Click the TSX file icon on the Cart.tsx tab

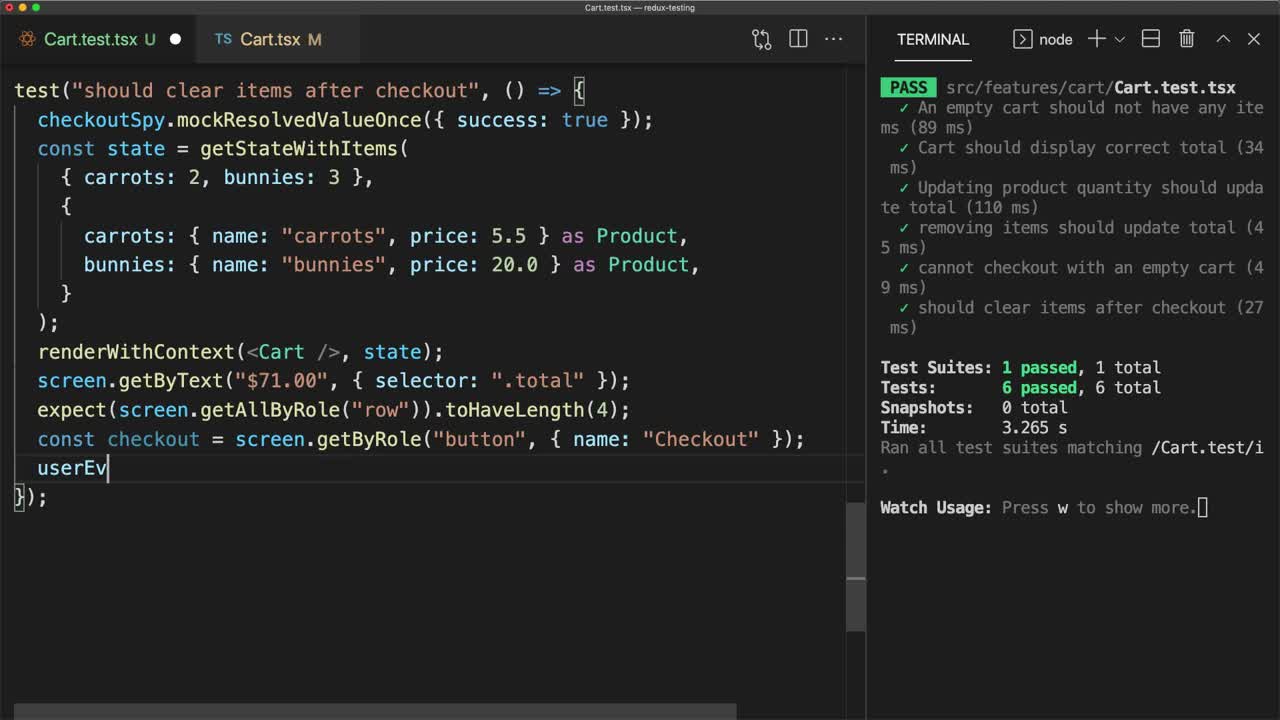tap(221, 40)
